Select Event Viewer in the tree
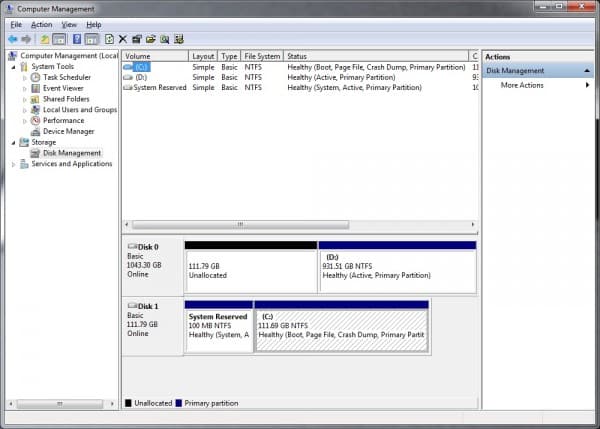This screenshot has width=600, height=429. [x=63, y=88]
